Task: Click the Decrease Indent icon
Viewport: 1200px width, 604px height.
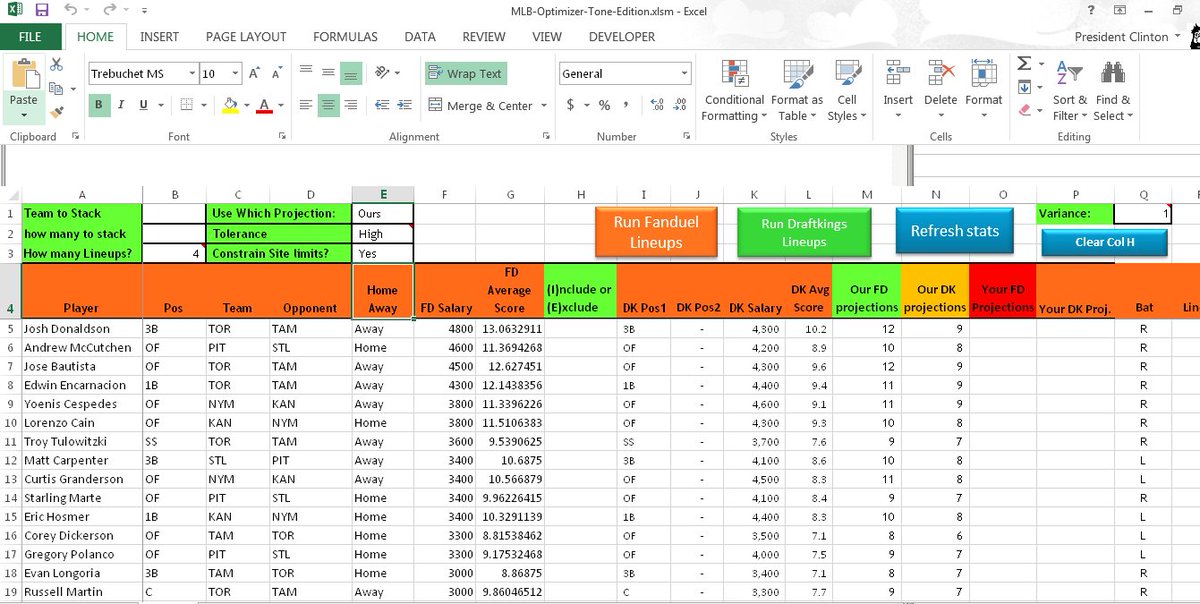Action: [380, 105]
